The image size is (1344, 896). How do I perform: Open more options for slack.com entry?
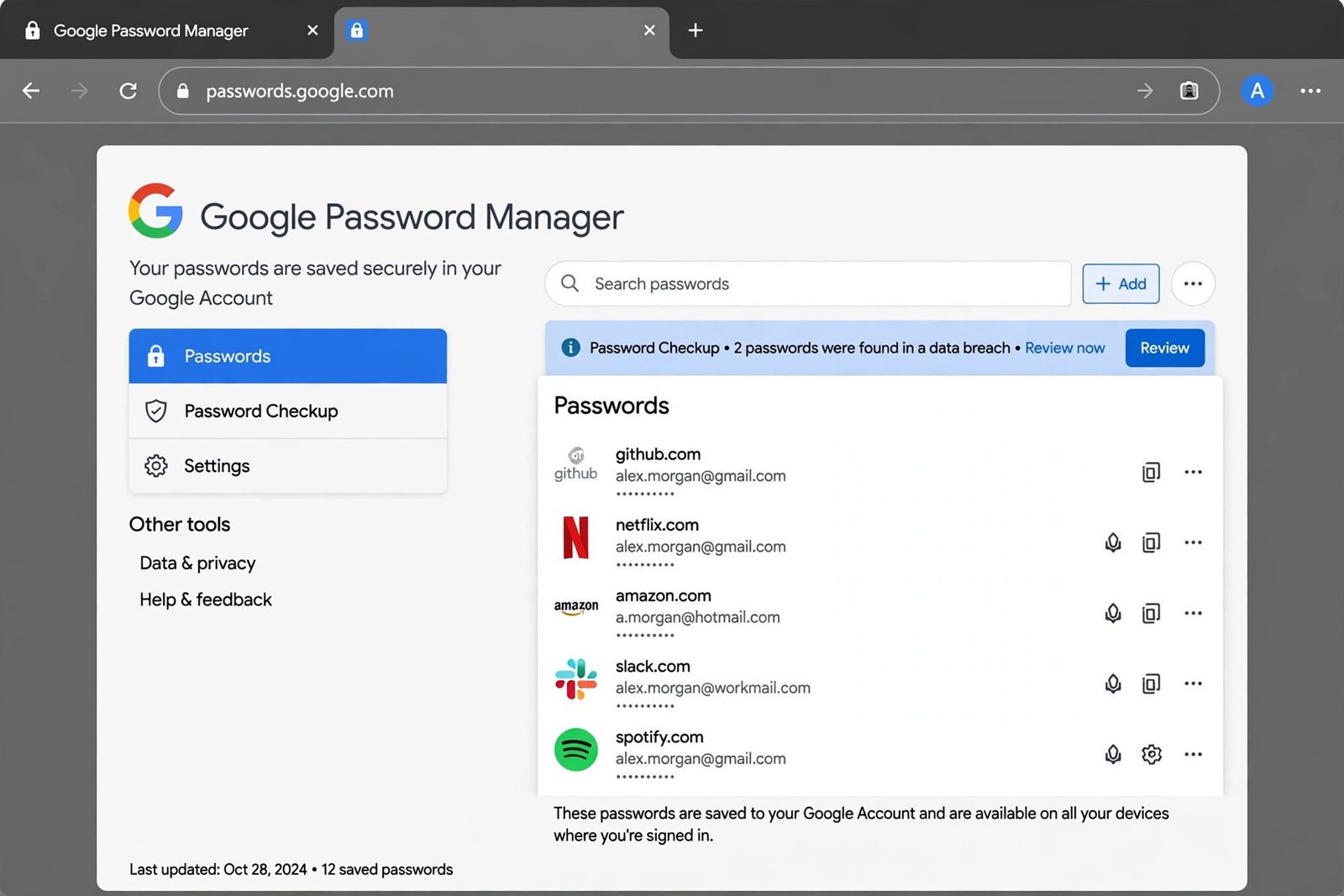1193,684
